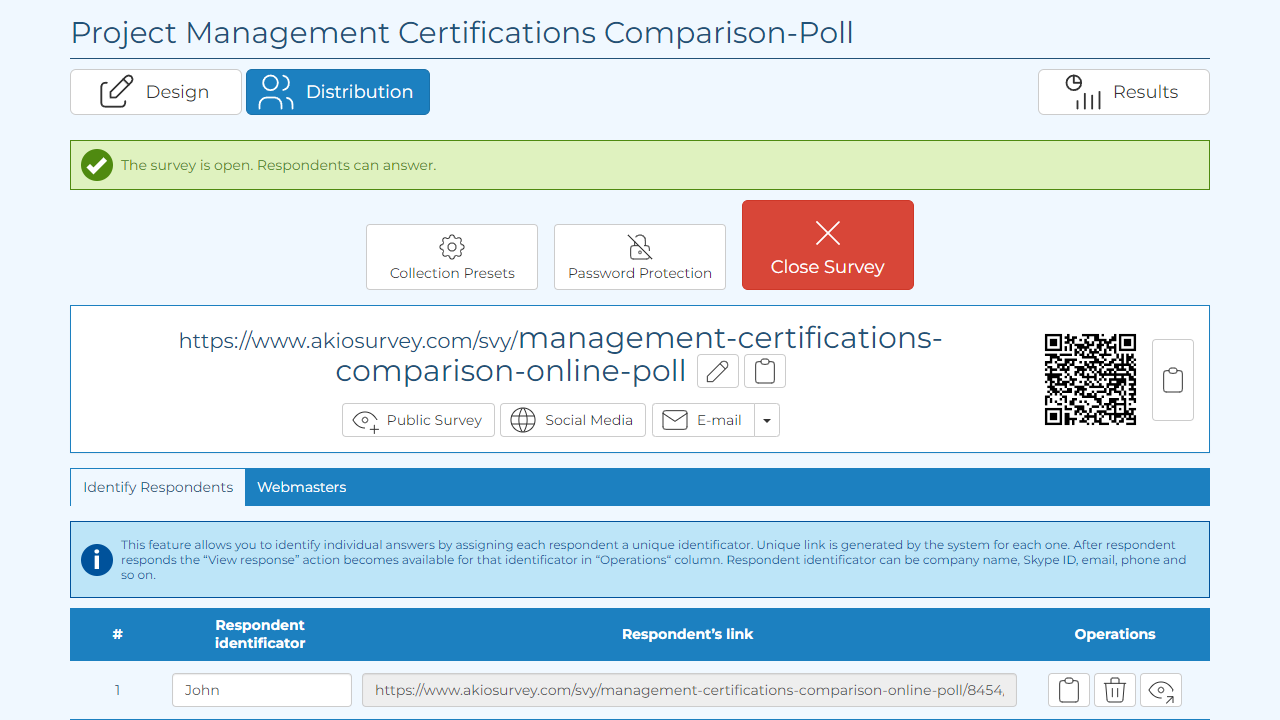Image resolution: width=1280 pixels, height=720 pixels.
Task: Send the survey by E-mail
Action: [703, 420]
